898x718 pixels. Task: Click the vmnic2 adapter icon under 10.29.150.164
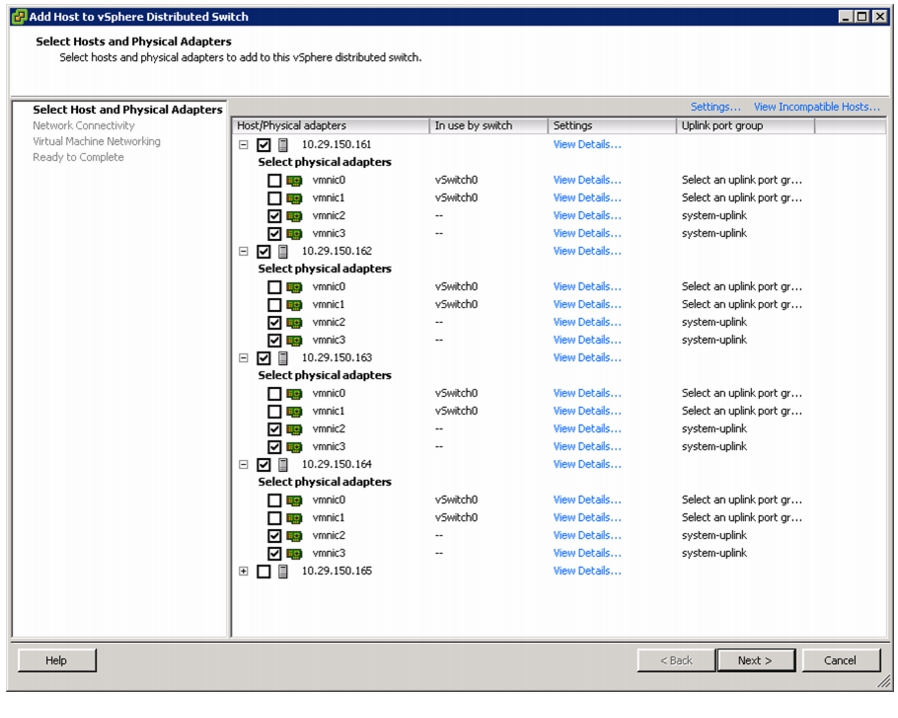point(294,536)
